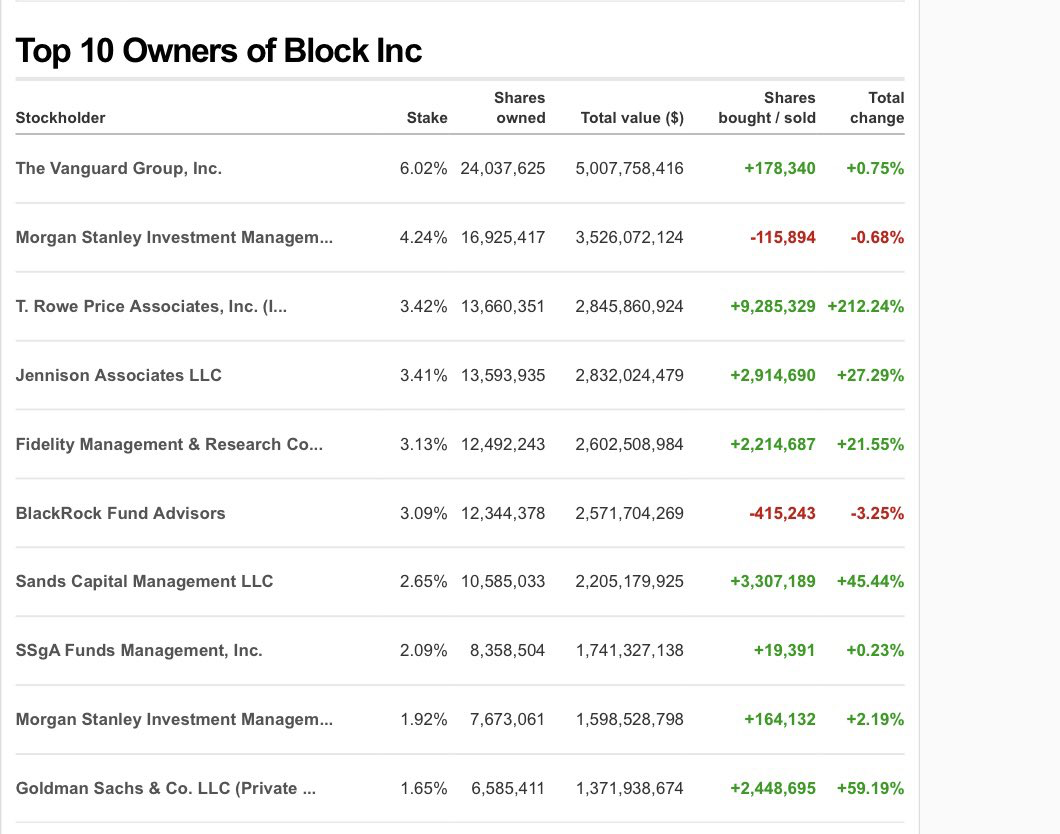Click the 'Top 10 Owners of Block Inc' heading
The width and height of the screenshot is (1060, 834).
click(x=218, y=51)
